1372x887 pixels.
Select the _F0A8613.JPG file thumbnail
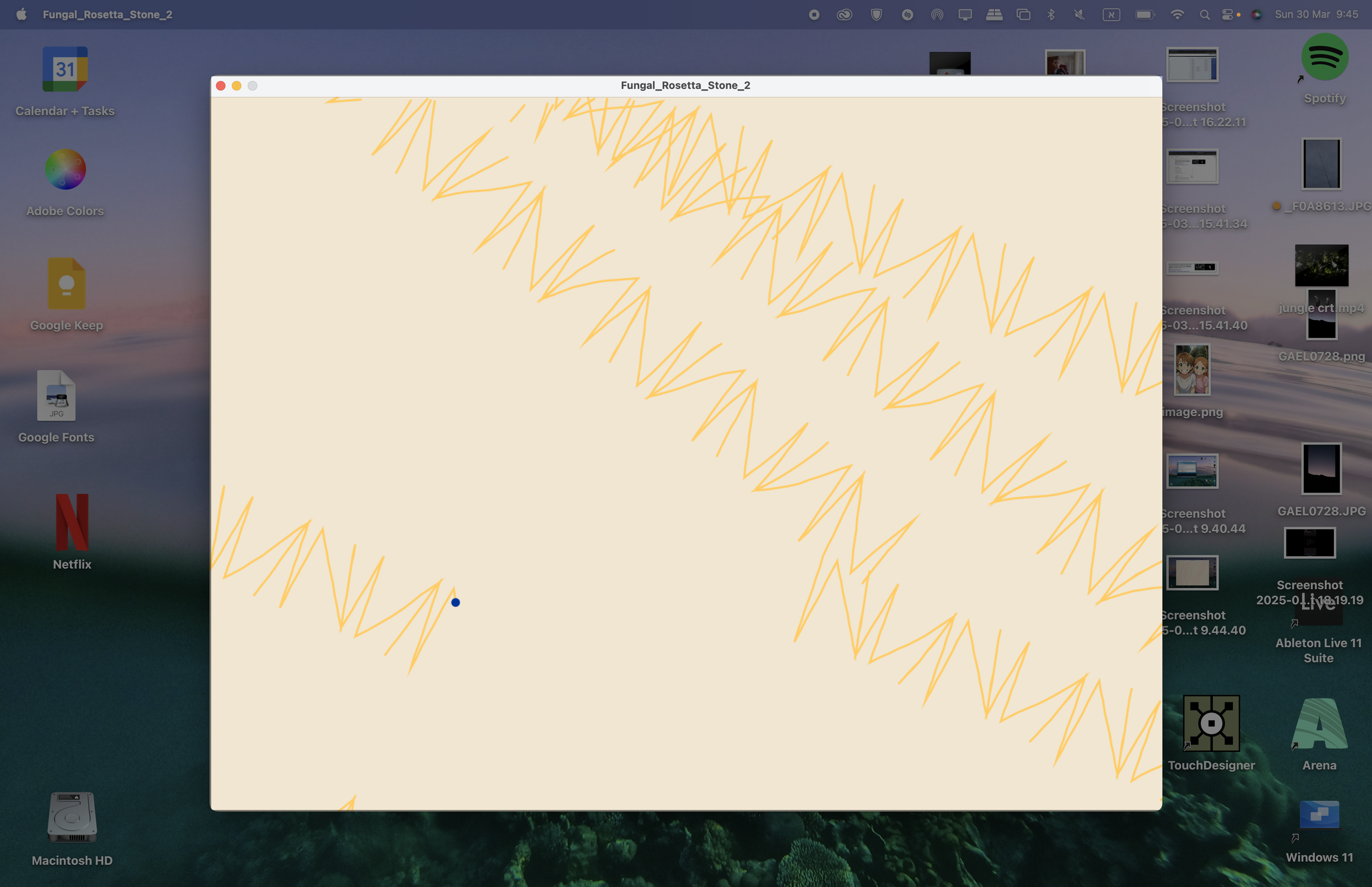point(1321,164)
